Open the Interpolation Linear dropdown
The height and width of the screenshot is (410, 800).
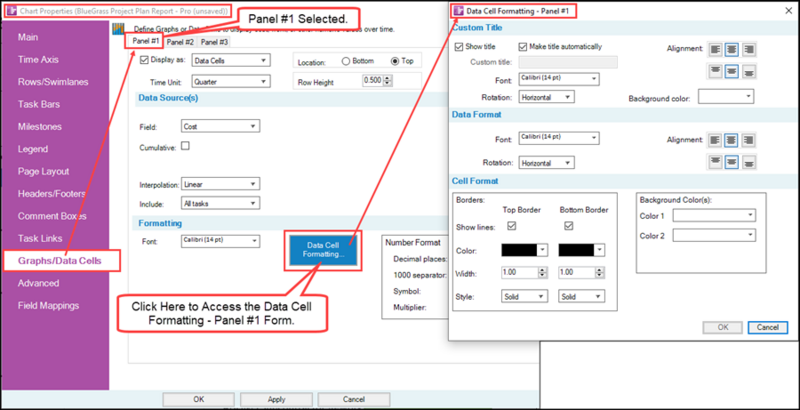220,184
